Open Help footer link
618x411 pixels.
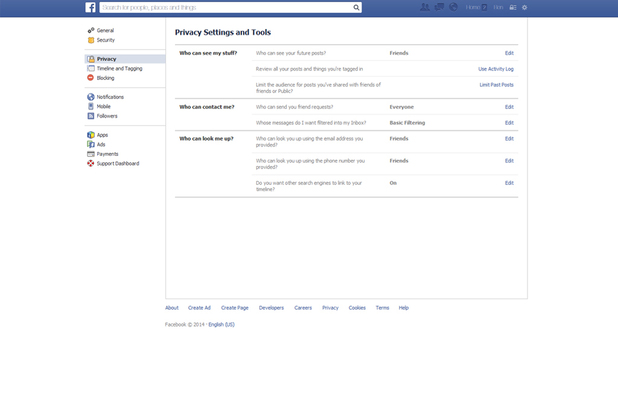pos(404,308)
